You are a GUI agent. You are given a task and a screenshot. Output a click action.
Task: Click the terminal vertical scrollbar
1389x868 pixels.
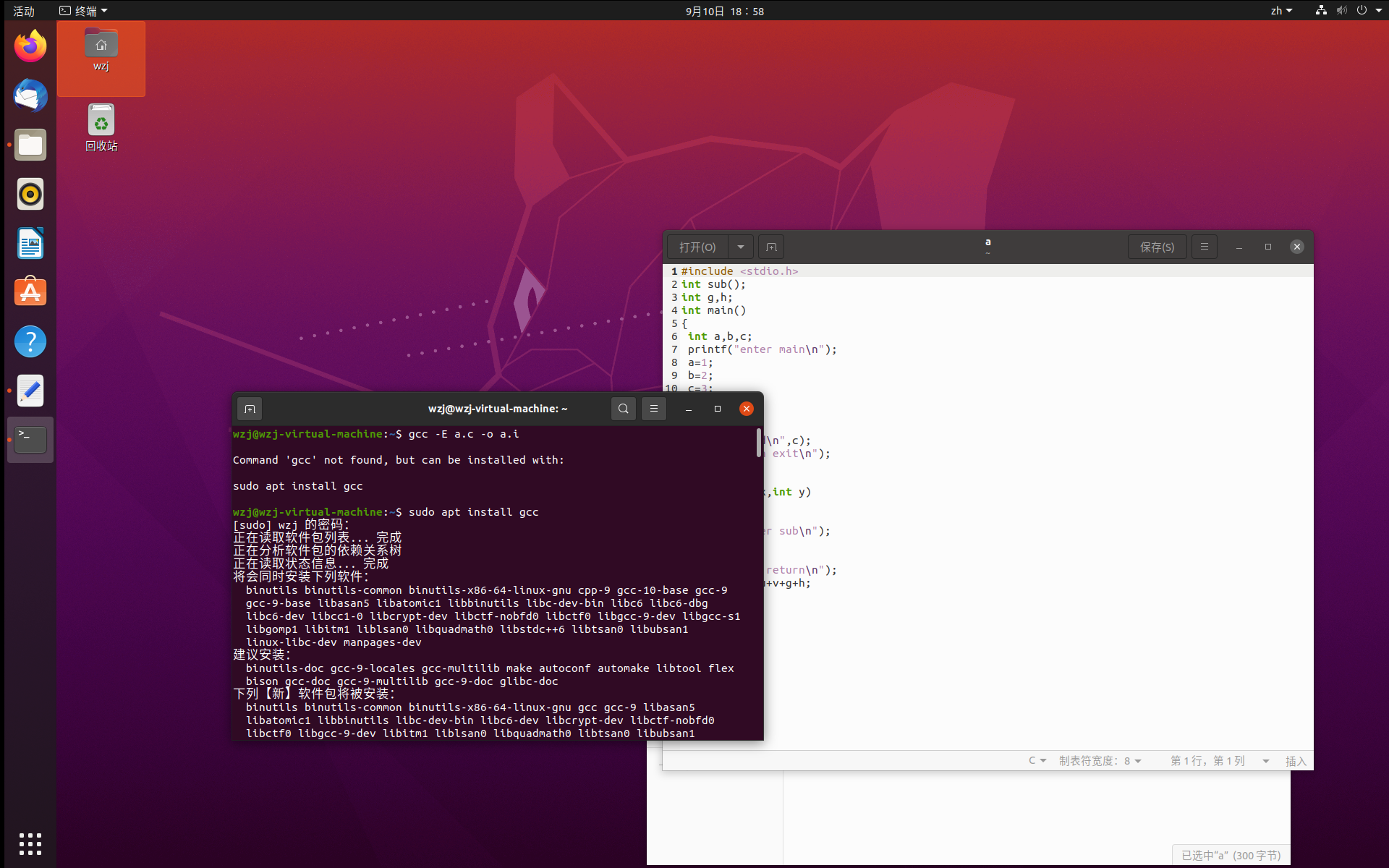(758, 443)
